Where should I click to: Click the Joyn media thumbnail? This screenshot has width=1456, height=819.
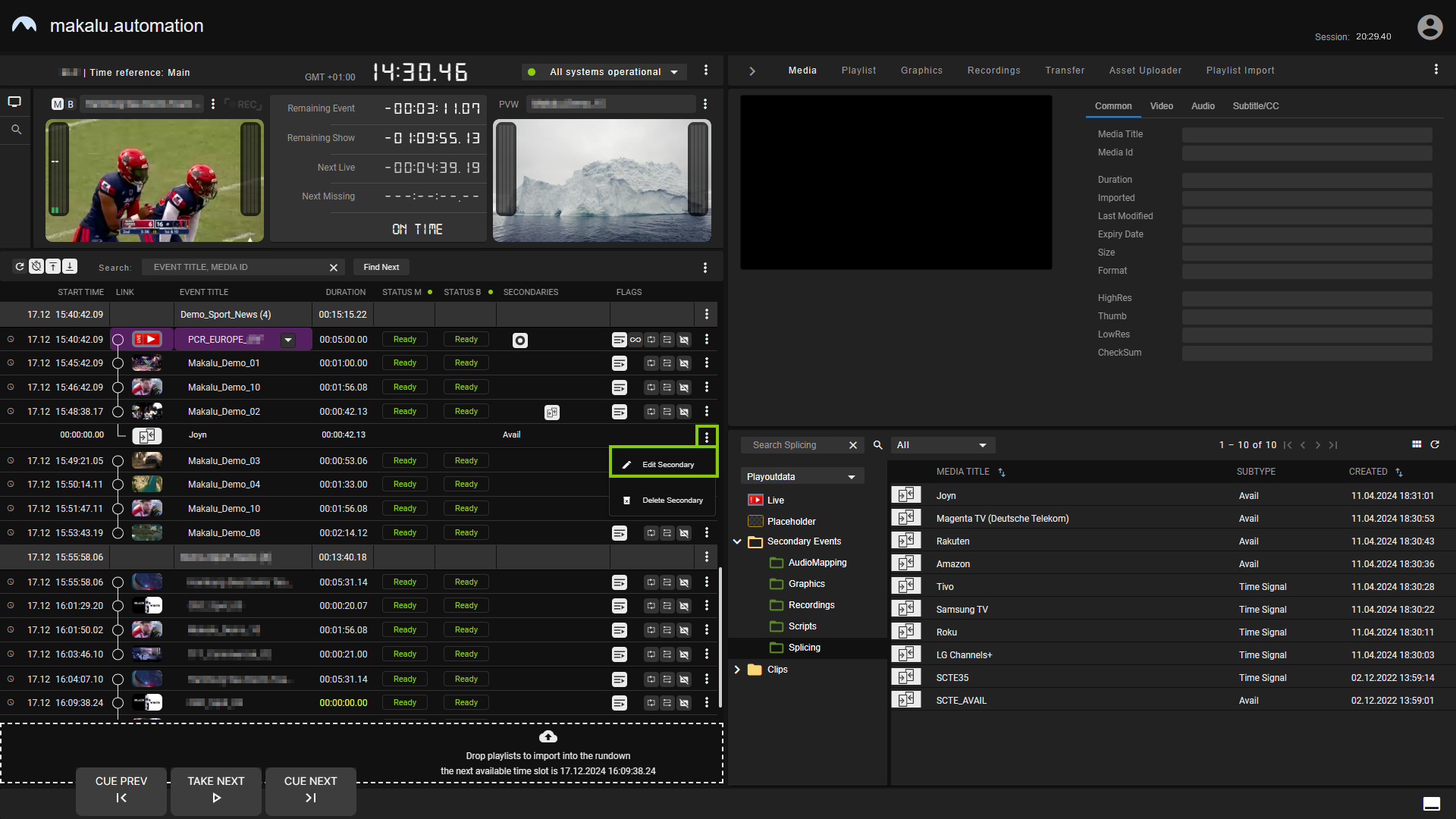pos(903,495)
